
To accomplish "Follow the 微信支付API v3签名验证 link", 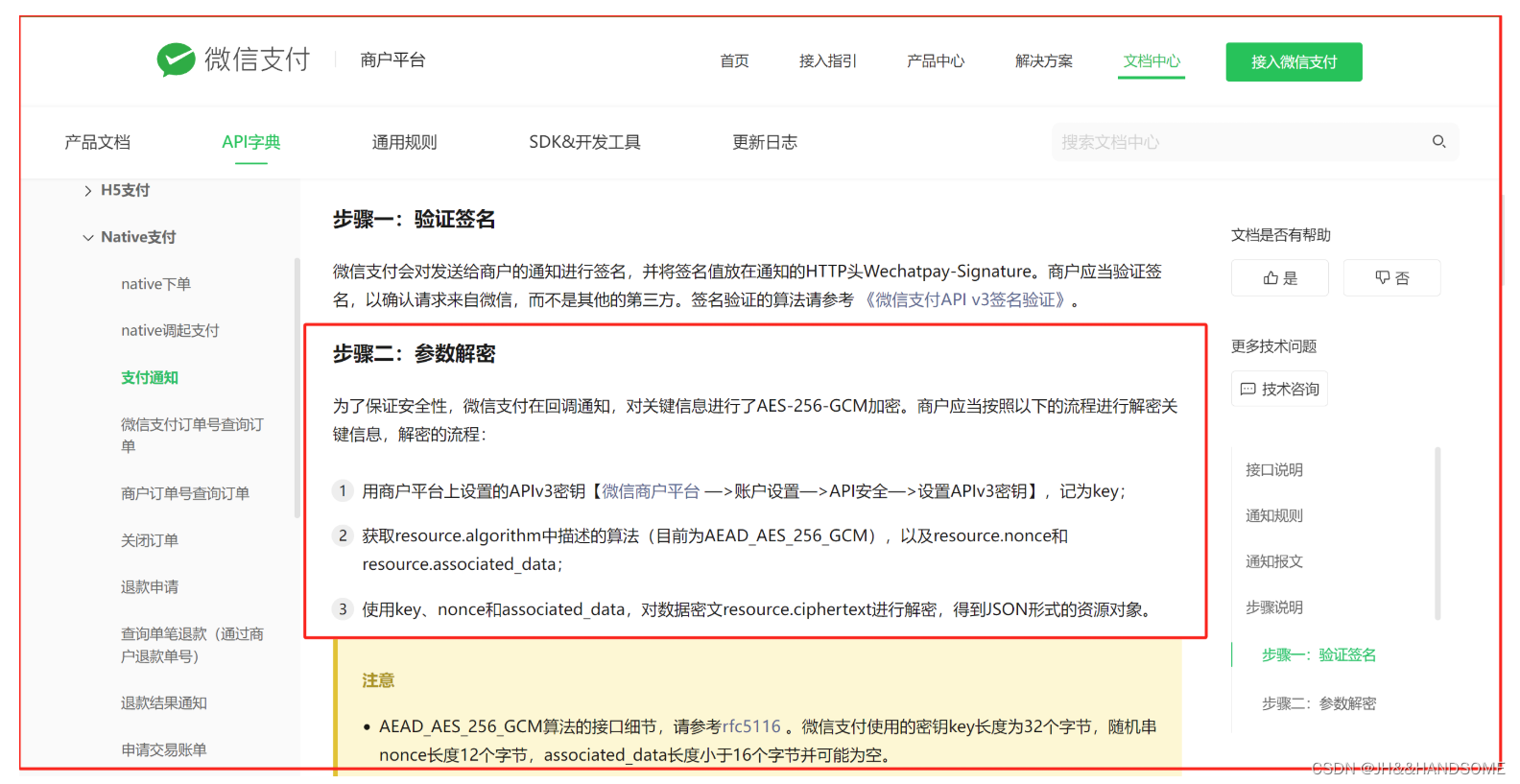I will click(964, 300).
